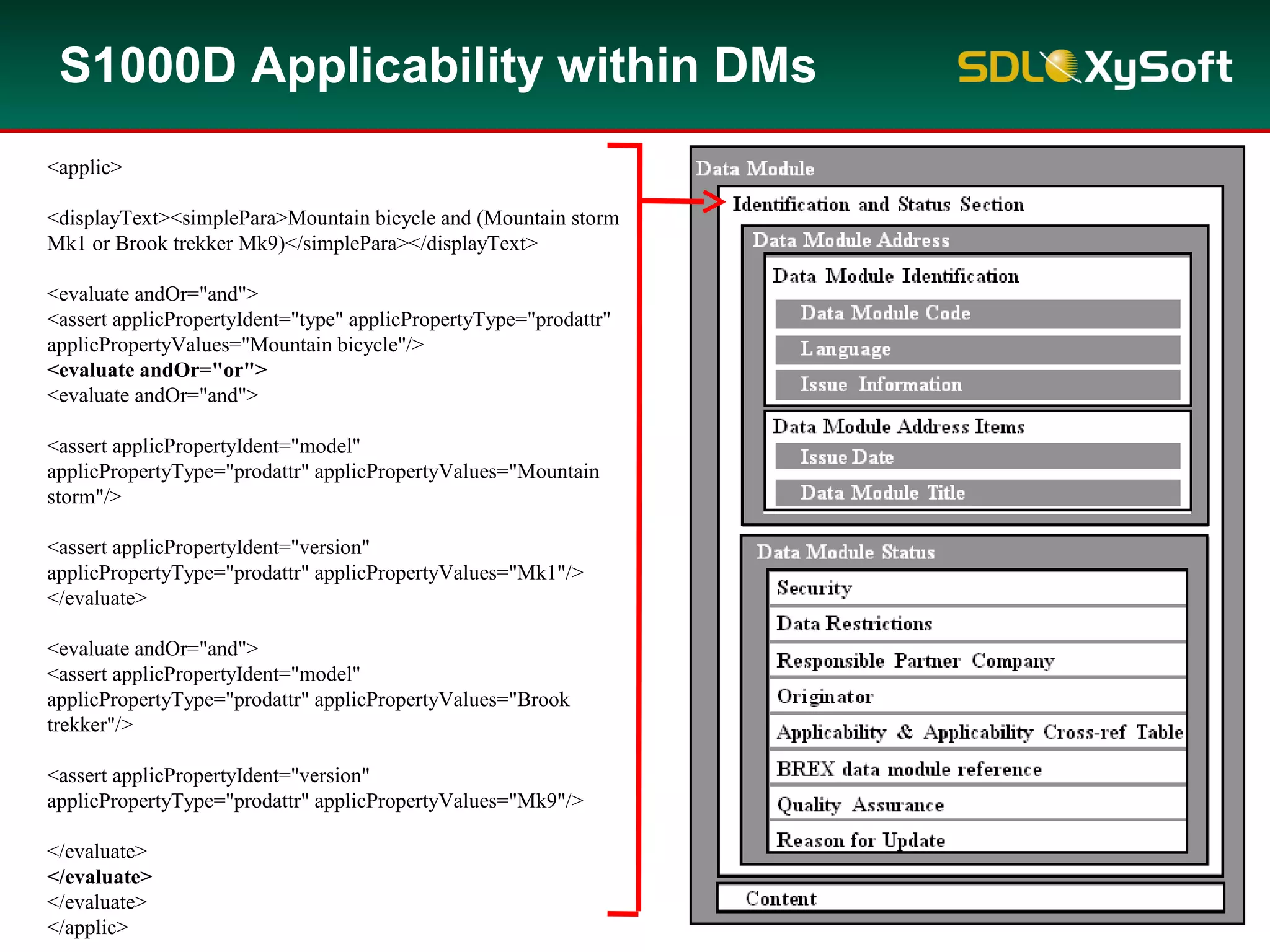This screenshot has height=952, width=1270.
Task: Select Applicability & Applicability Cross-ref Table row
Action: 979,732
